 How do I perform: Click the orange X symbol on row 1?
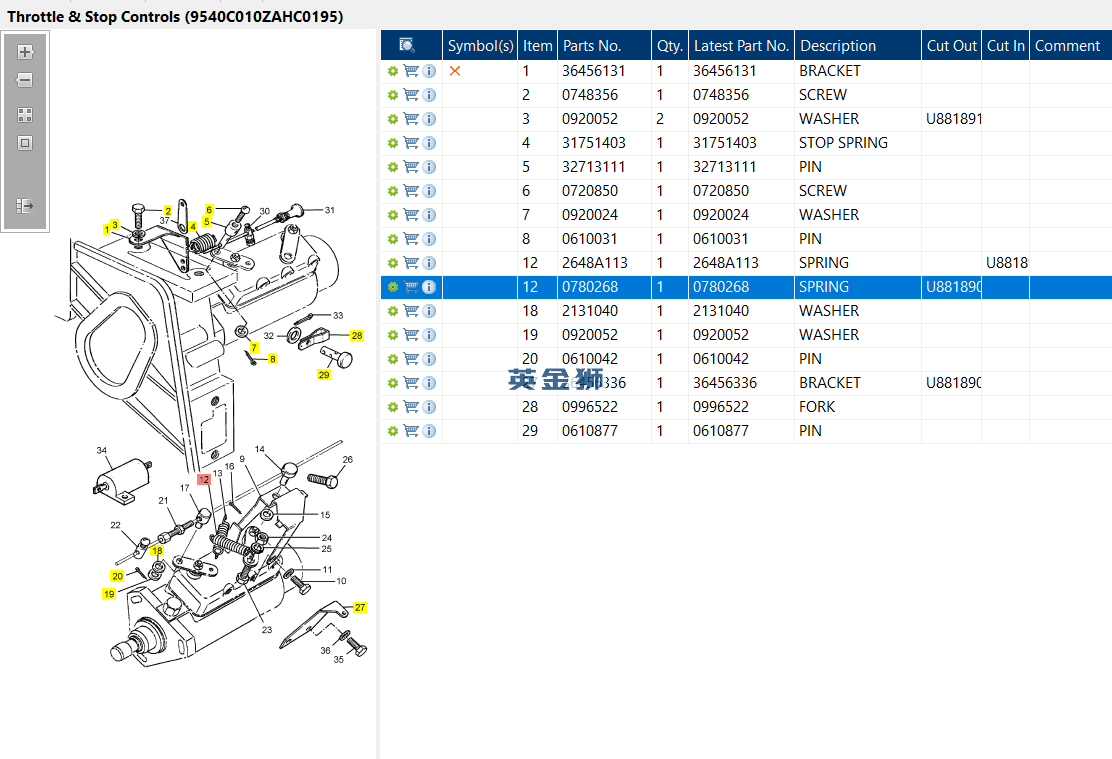(455, 71)
